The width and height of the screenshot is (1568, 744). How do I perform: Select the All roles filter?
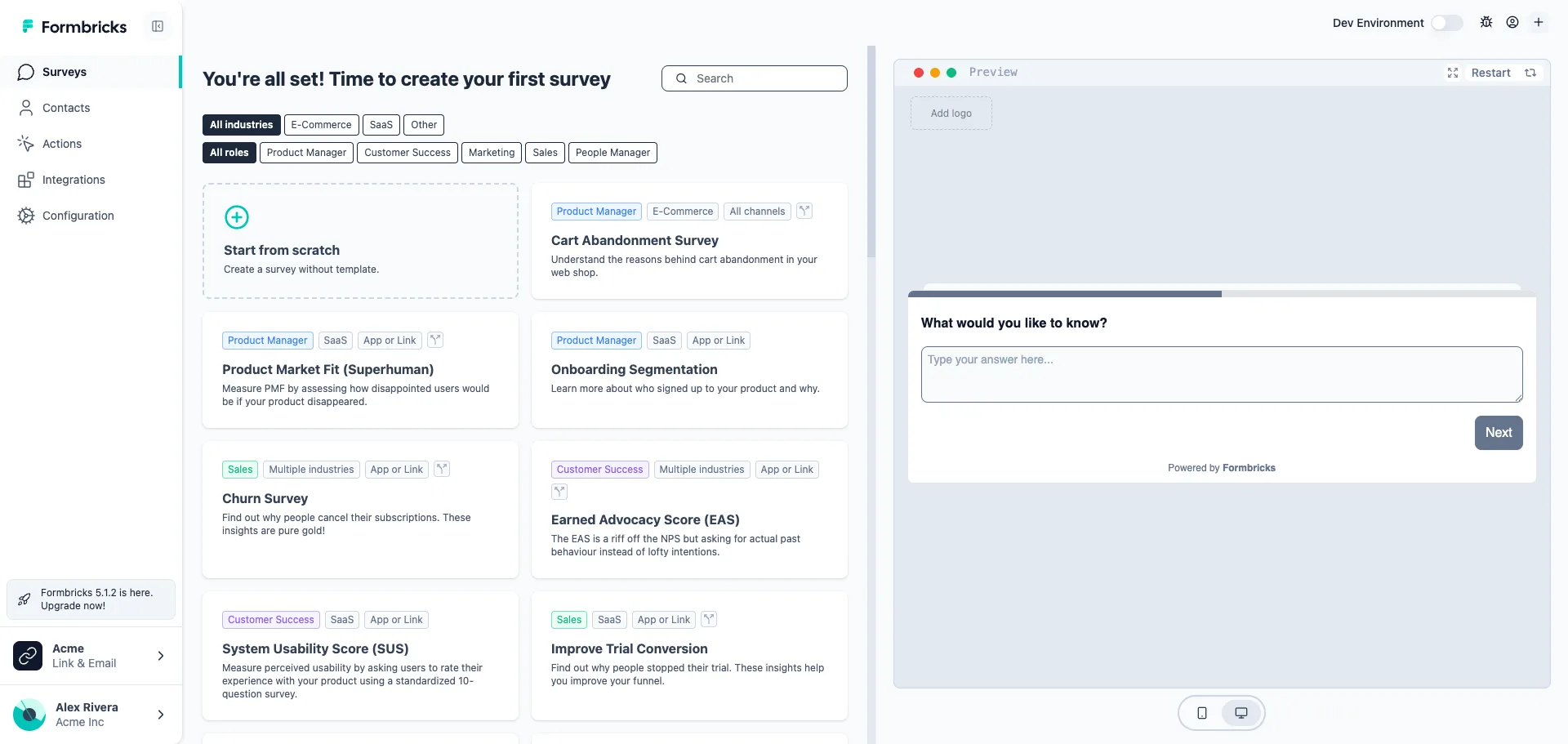pyautogui.click(x=229, y=153)
